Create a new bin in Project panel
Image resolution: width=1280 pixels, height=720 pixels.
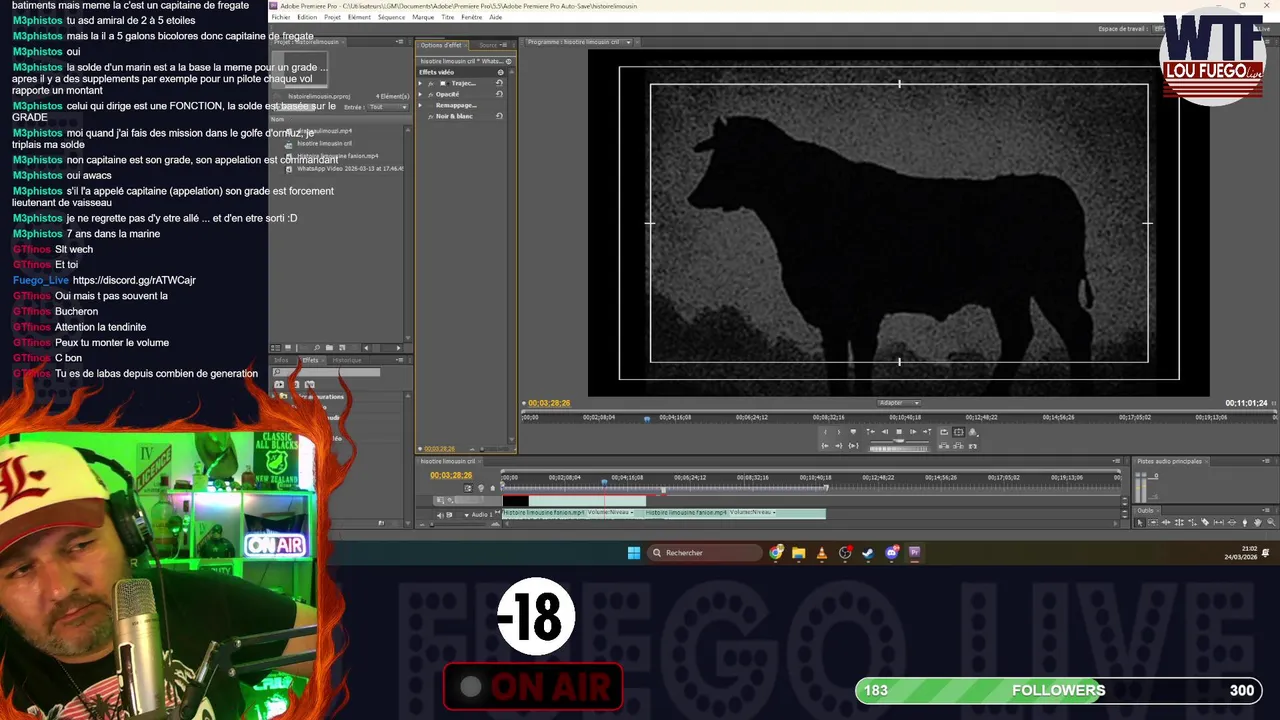pyautogui.click(x=329, y=348)
